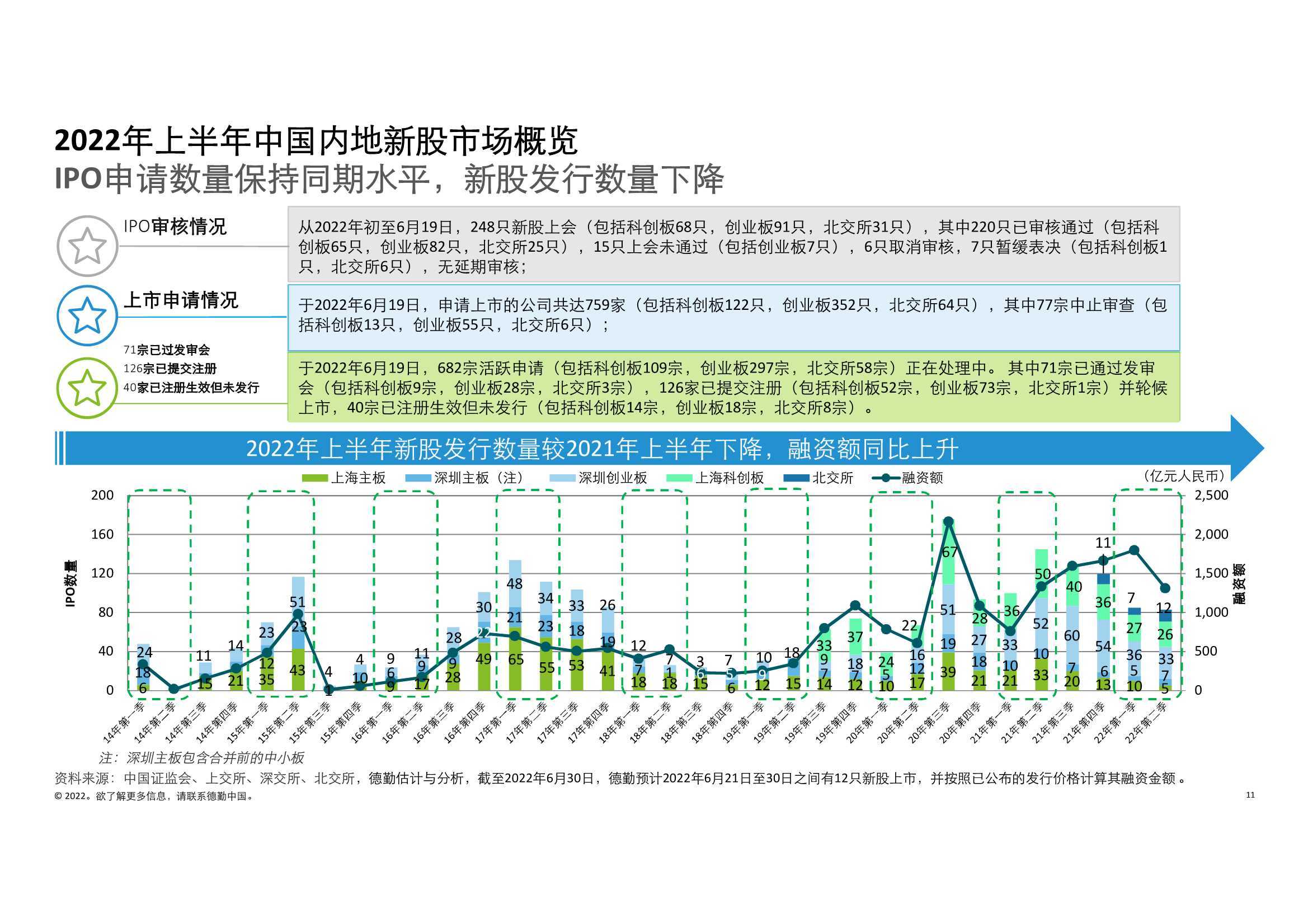Click the 深圳主板 legend swatch

pos(417,478)
